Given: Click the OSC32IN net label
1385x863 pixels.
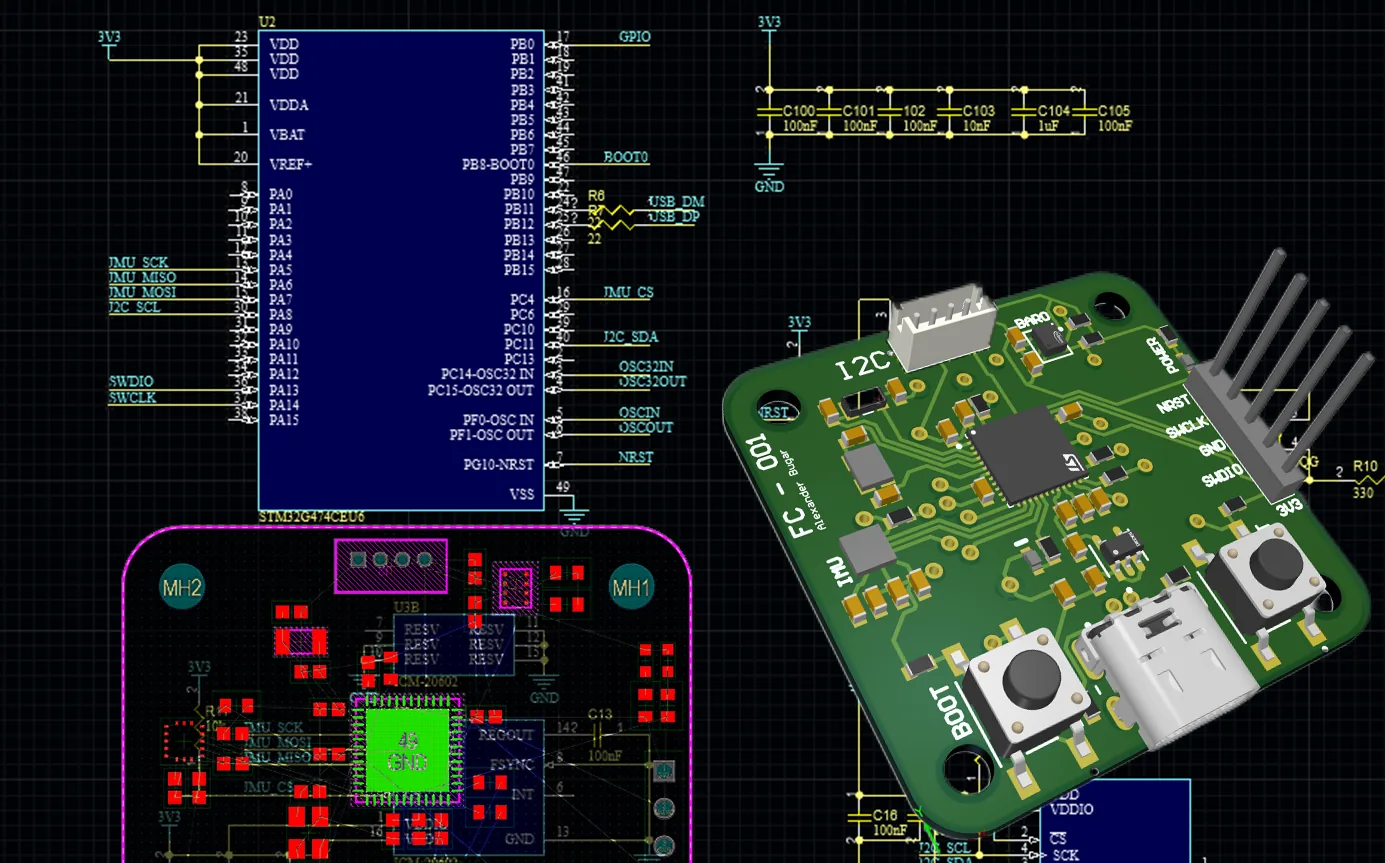Looking at the screenshot, I should point(646,366).
